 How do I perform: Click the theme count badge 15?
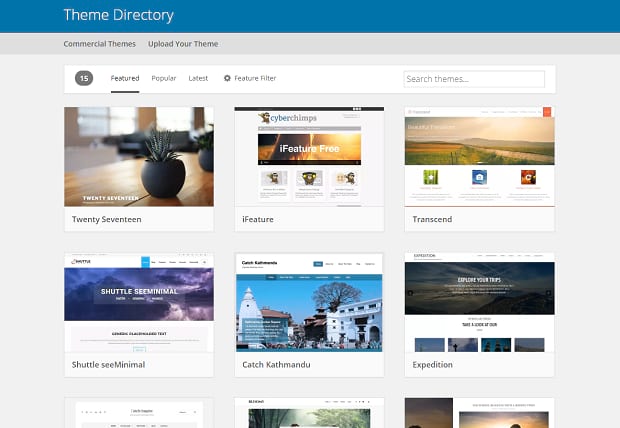click(x=84, y=78)
